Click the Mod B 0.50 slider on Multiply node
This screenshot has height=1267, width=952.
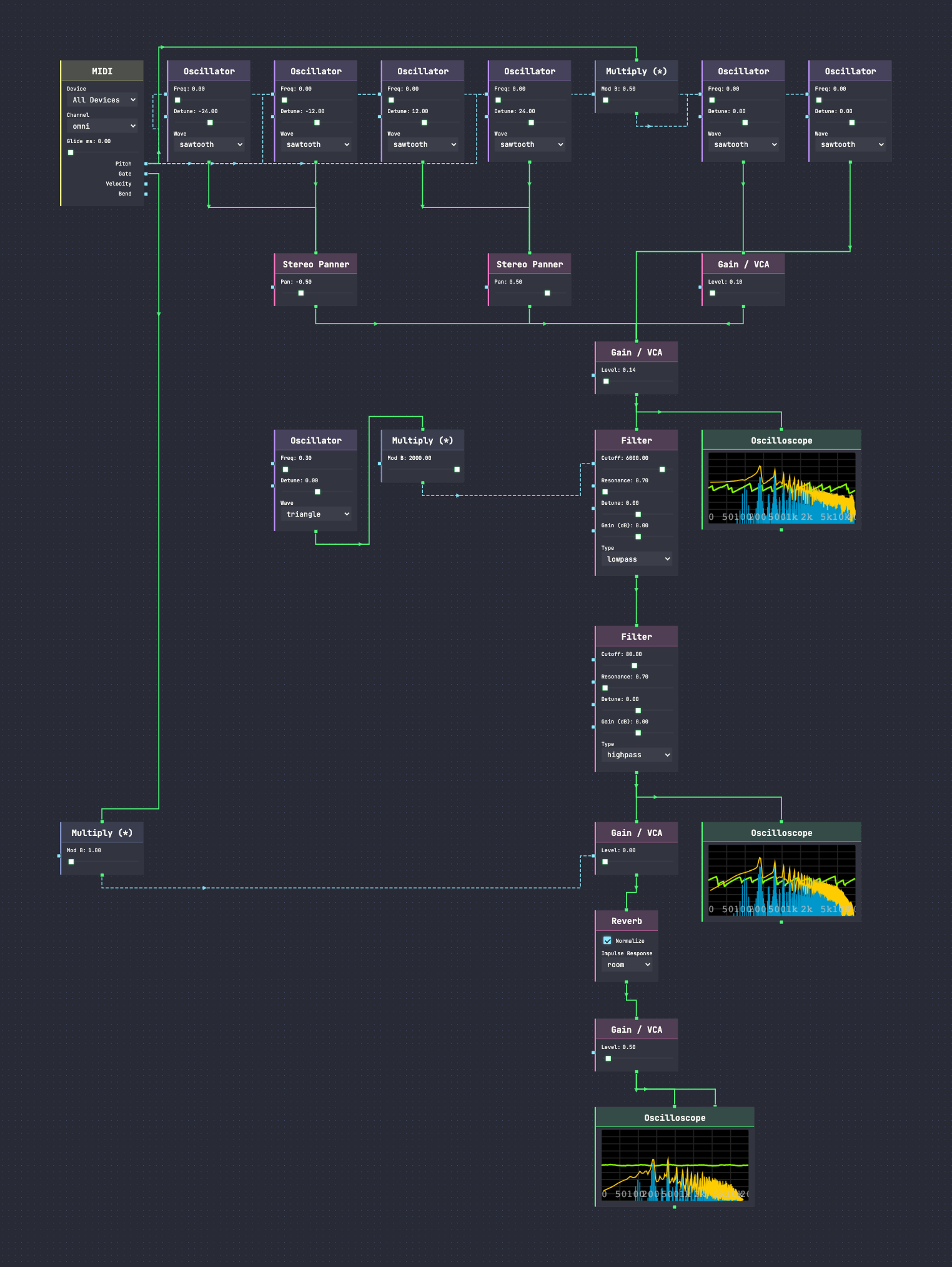637,100
